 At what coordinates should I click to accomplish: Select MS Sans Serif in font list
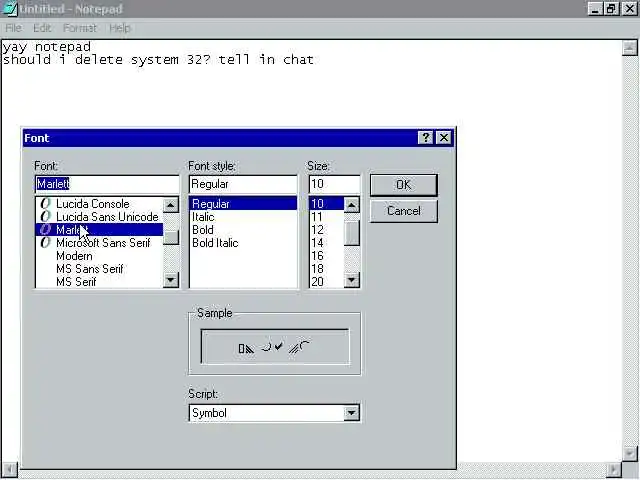[99, 269]
